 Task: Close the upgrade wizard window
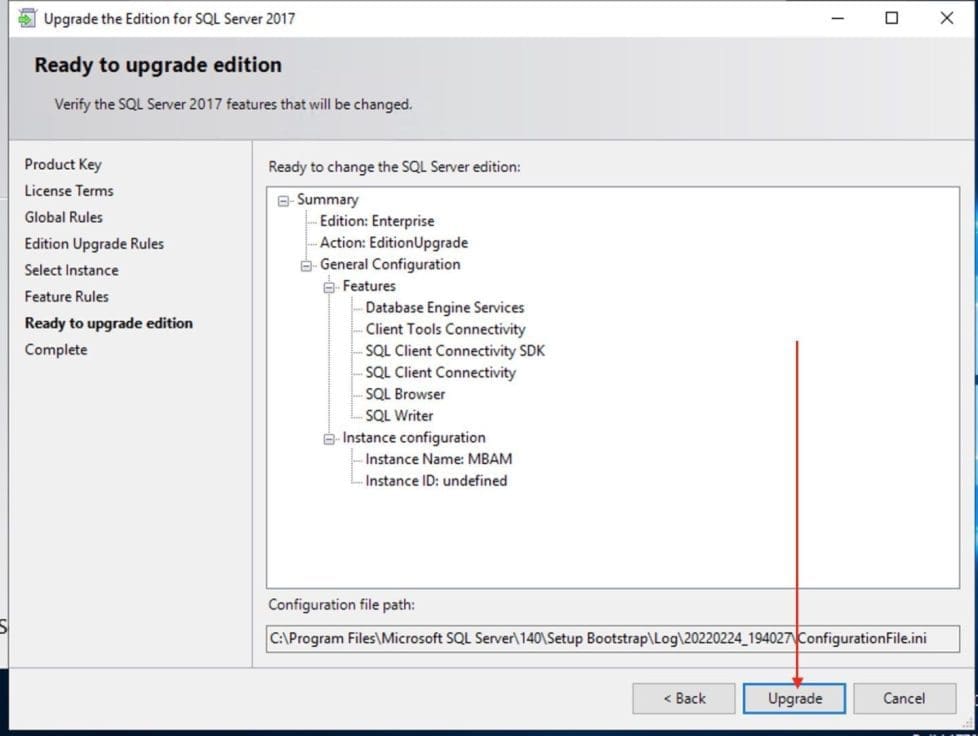tap(946, 18)
